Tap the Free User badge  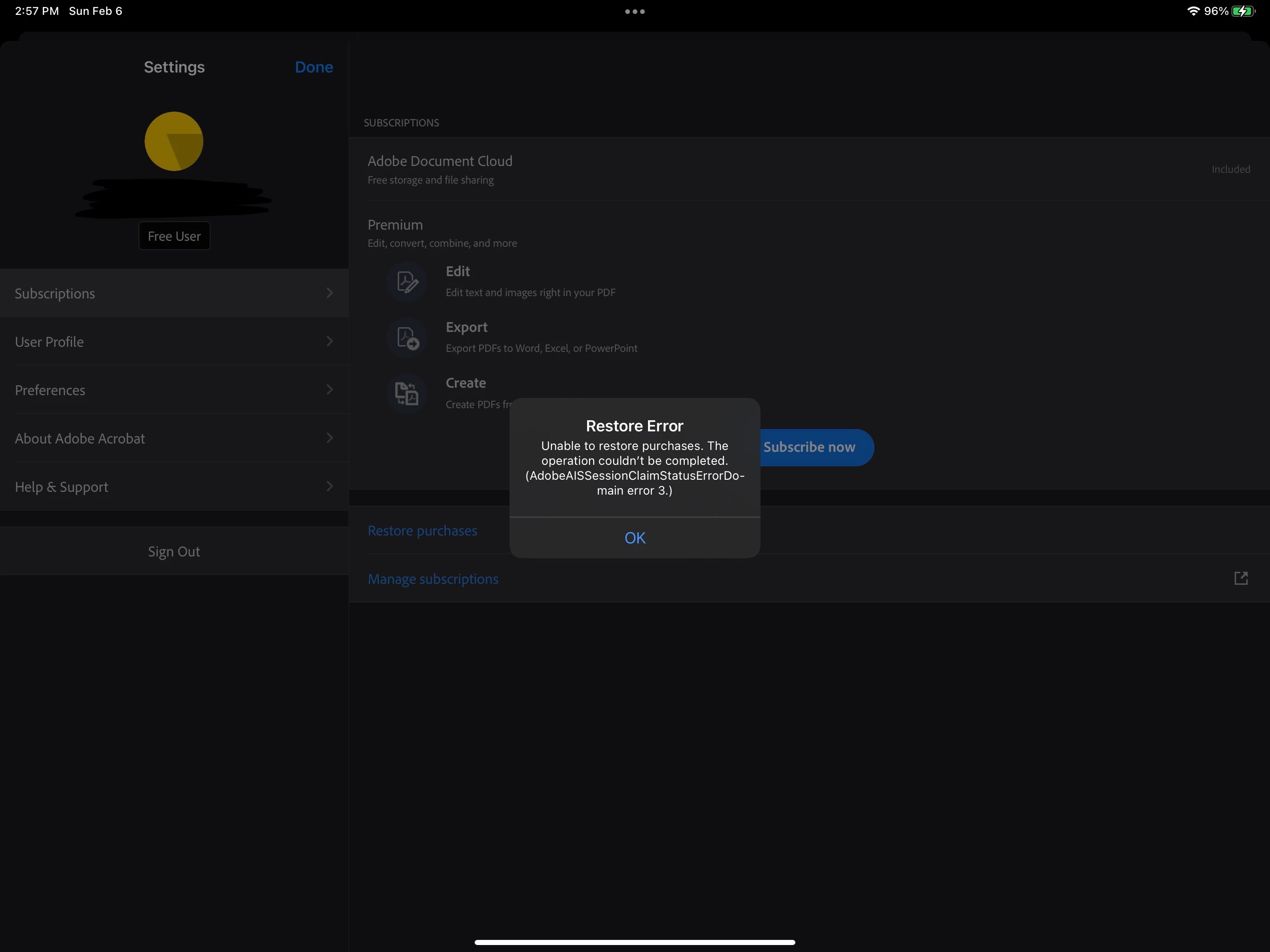174,236
